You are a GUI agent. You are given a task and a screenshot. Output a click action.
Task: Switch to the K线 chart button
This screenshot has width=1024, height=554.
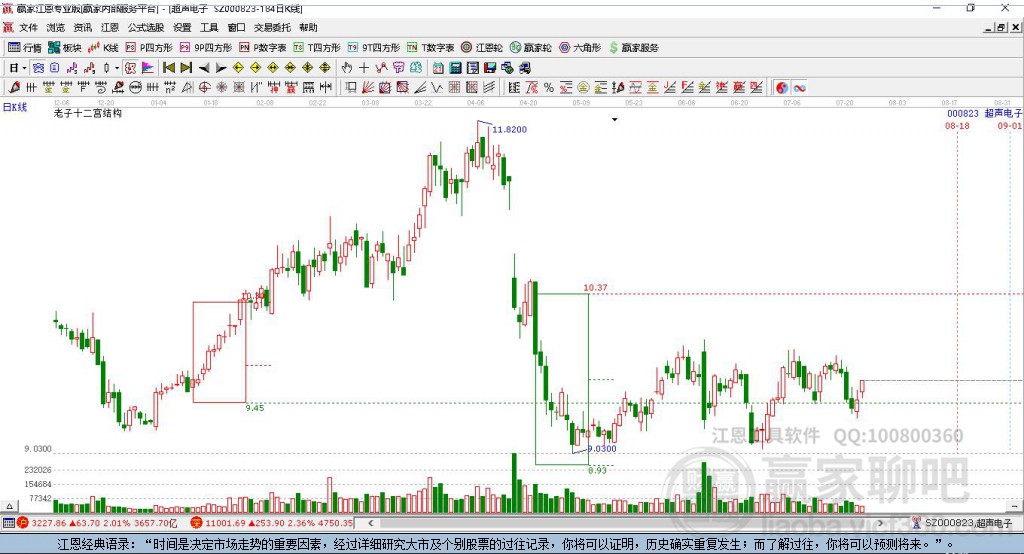104,48
